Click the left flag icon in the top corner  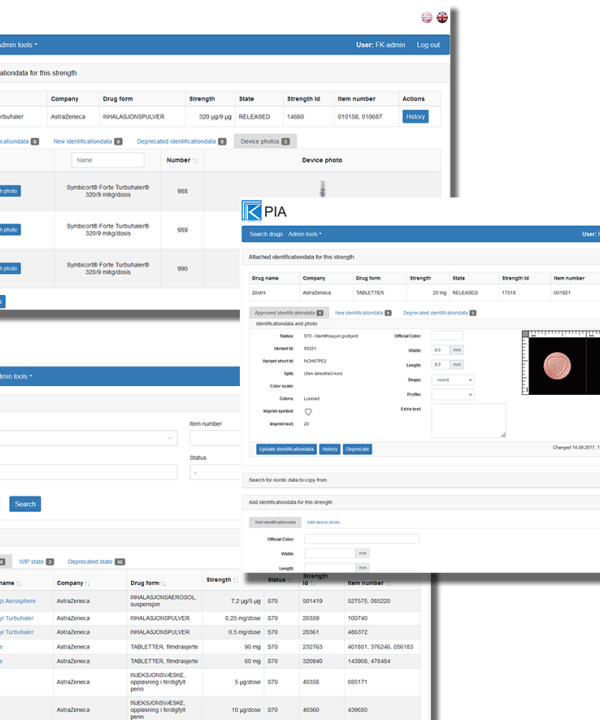427,17
